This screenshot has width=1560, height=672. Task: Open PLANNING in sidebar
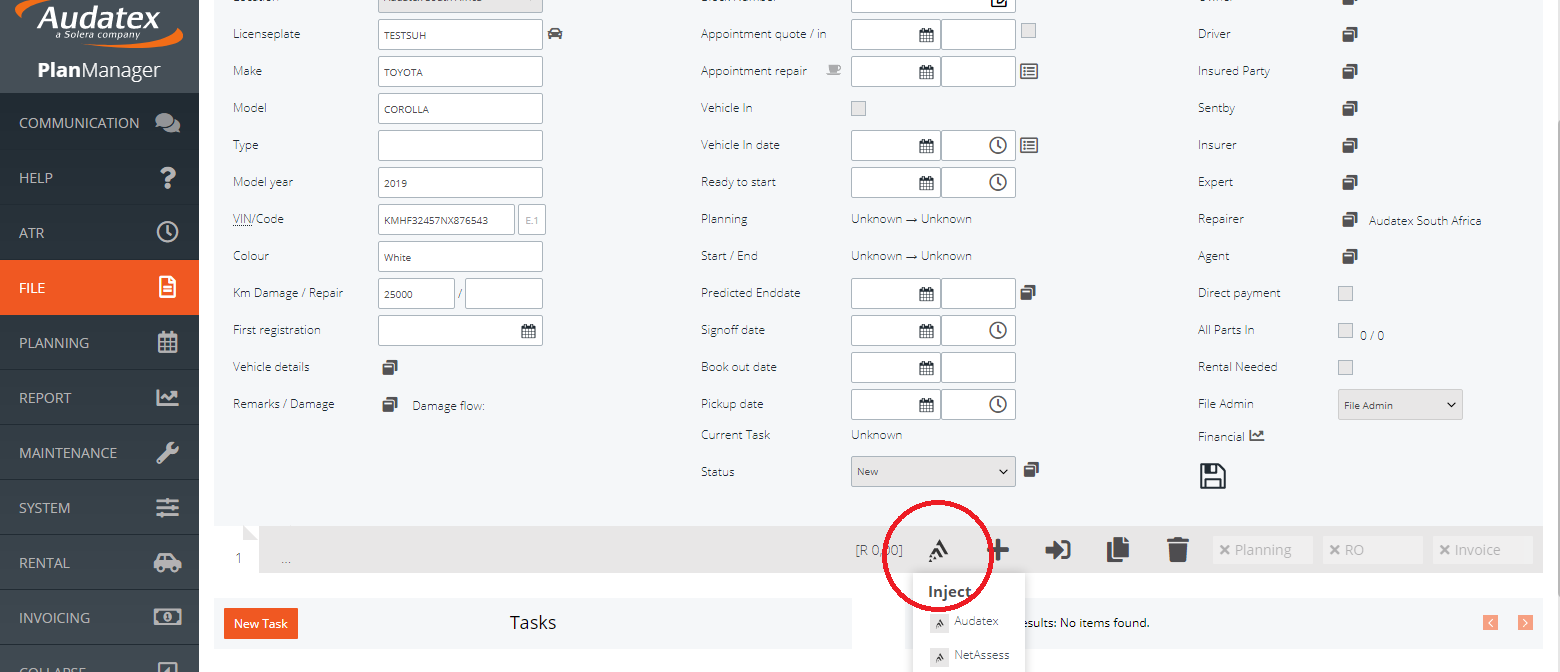(x=99, y=343)
